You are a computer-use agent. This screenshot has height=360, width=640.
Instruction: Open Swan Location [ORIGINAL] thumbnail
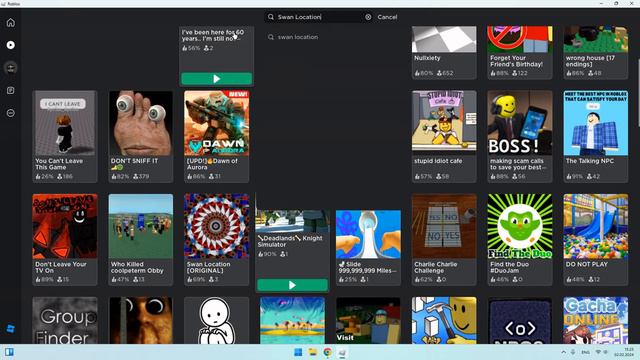[216, 226]
